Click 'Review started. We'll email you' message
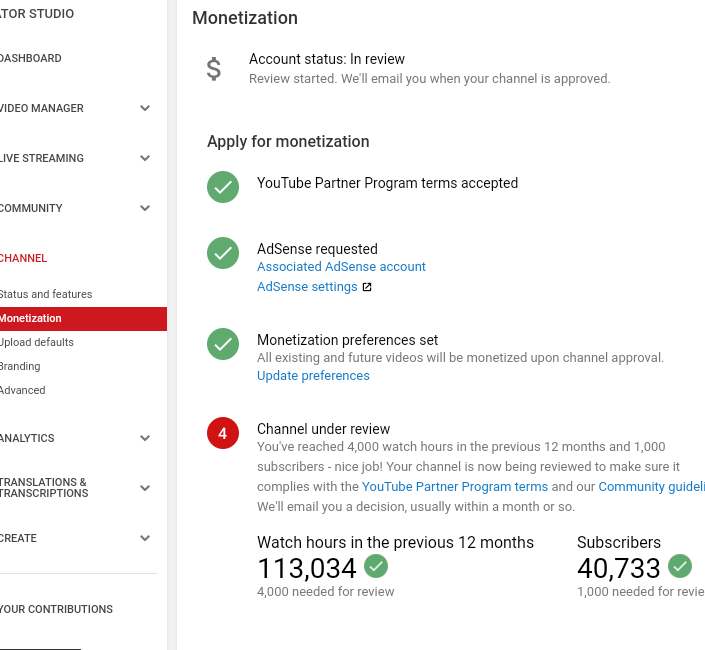Image resolution: width=705 pixels, height=650 pixels. pyautogui.click(x=430, y=79)
